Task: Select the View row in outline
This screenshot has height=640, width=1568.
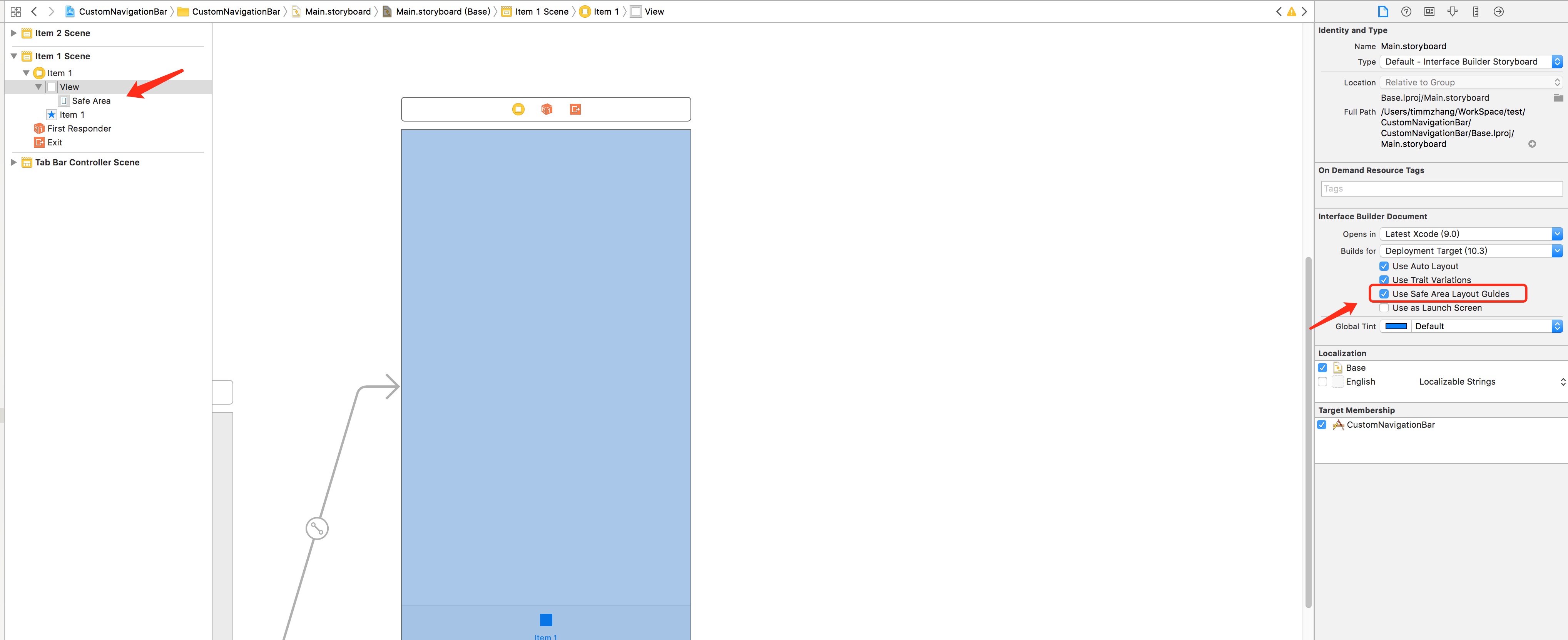Action: pos(108,87)
